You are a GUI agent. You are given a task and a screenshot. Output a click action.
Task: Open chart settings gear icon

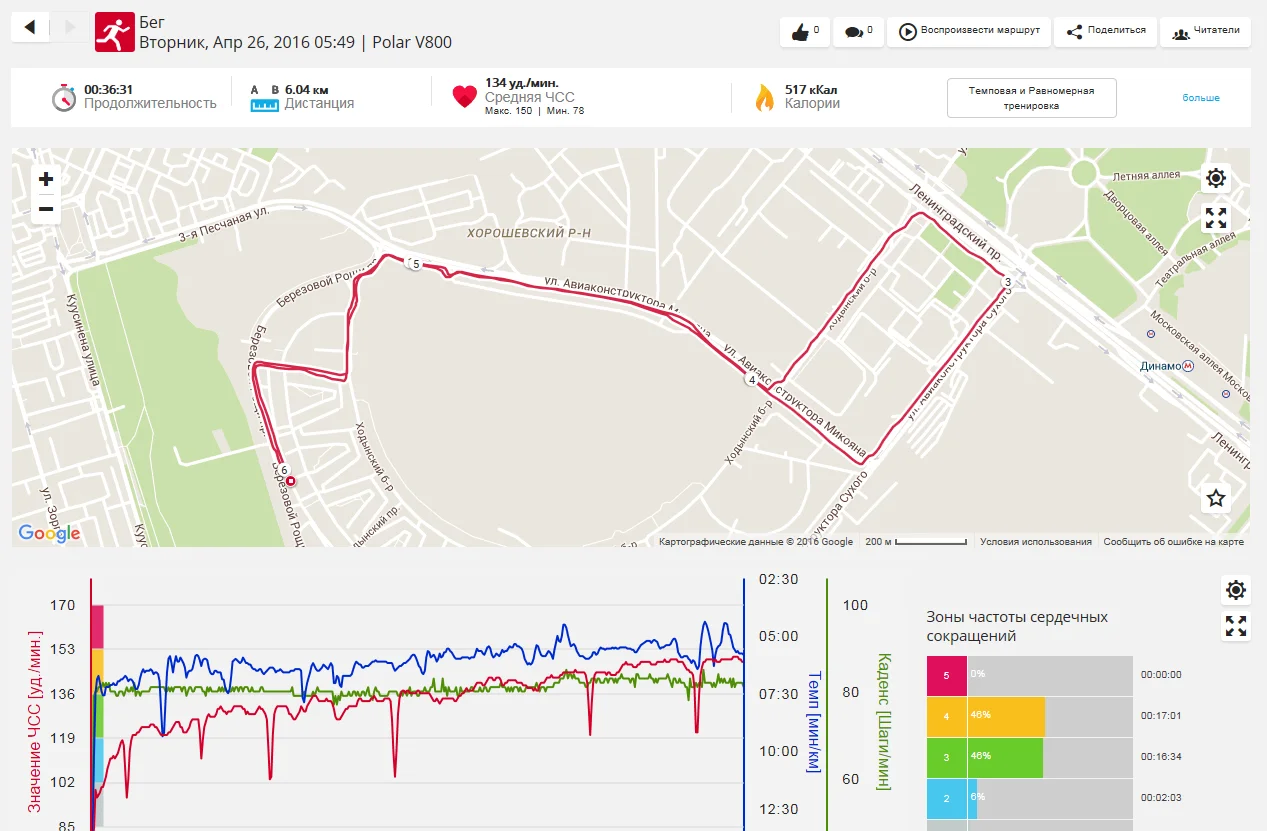pyautogui.click(x=1236, y=590)
